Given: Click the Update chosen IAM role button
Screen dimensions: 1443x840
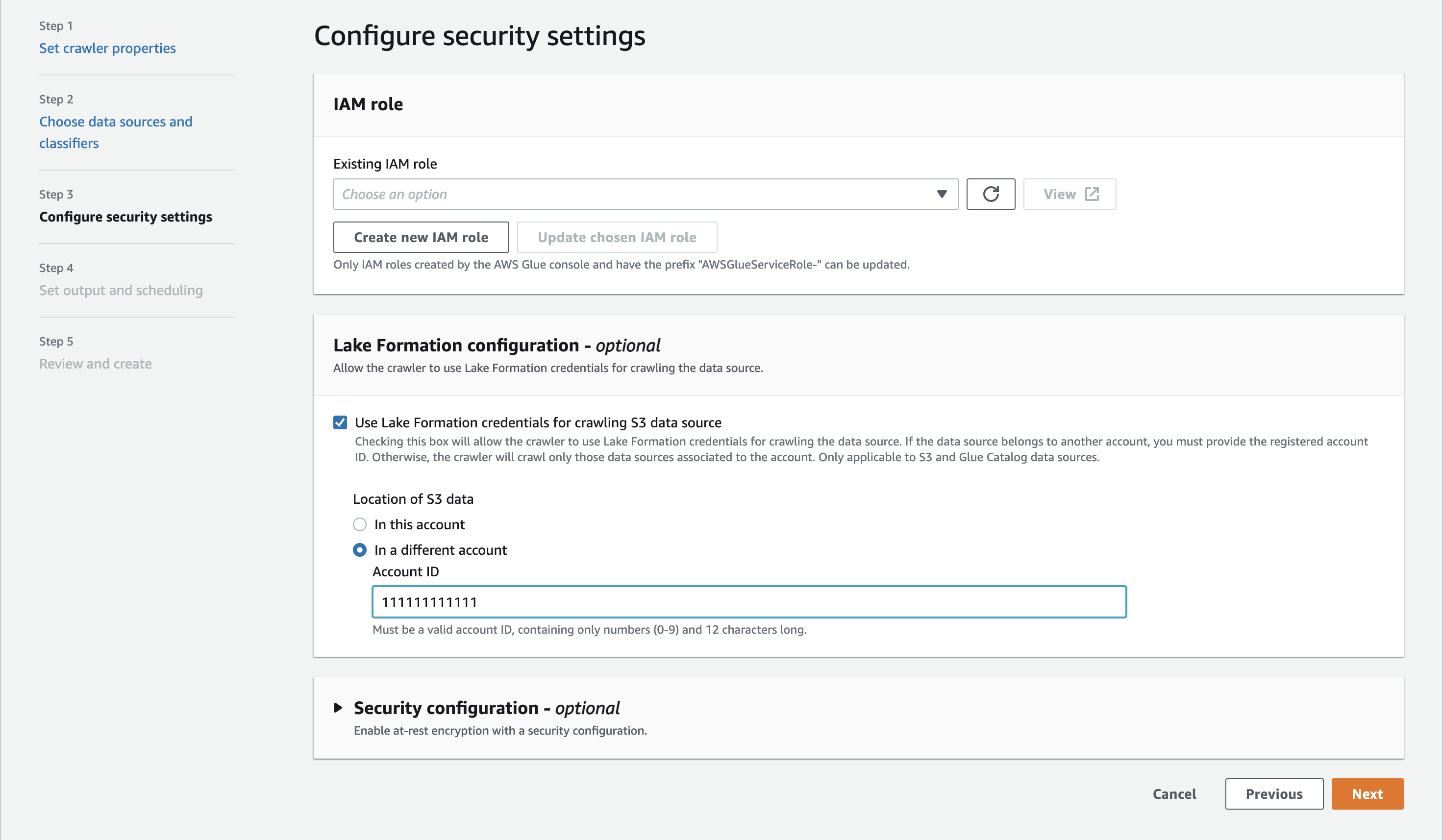Looking at the screenshot, I should coord(617,237).
